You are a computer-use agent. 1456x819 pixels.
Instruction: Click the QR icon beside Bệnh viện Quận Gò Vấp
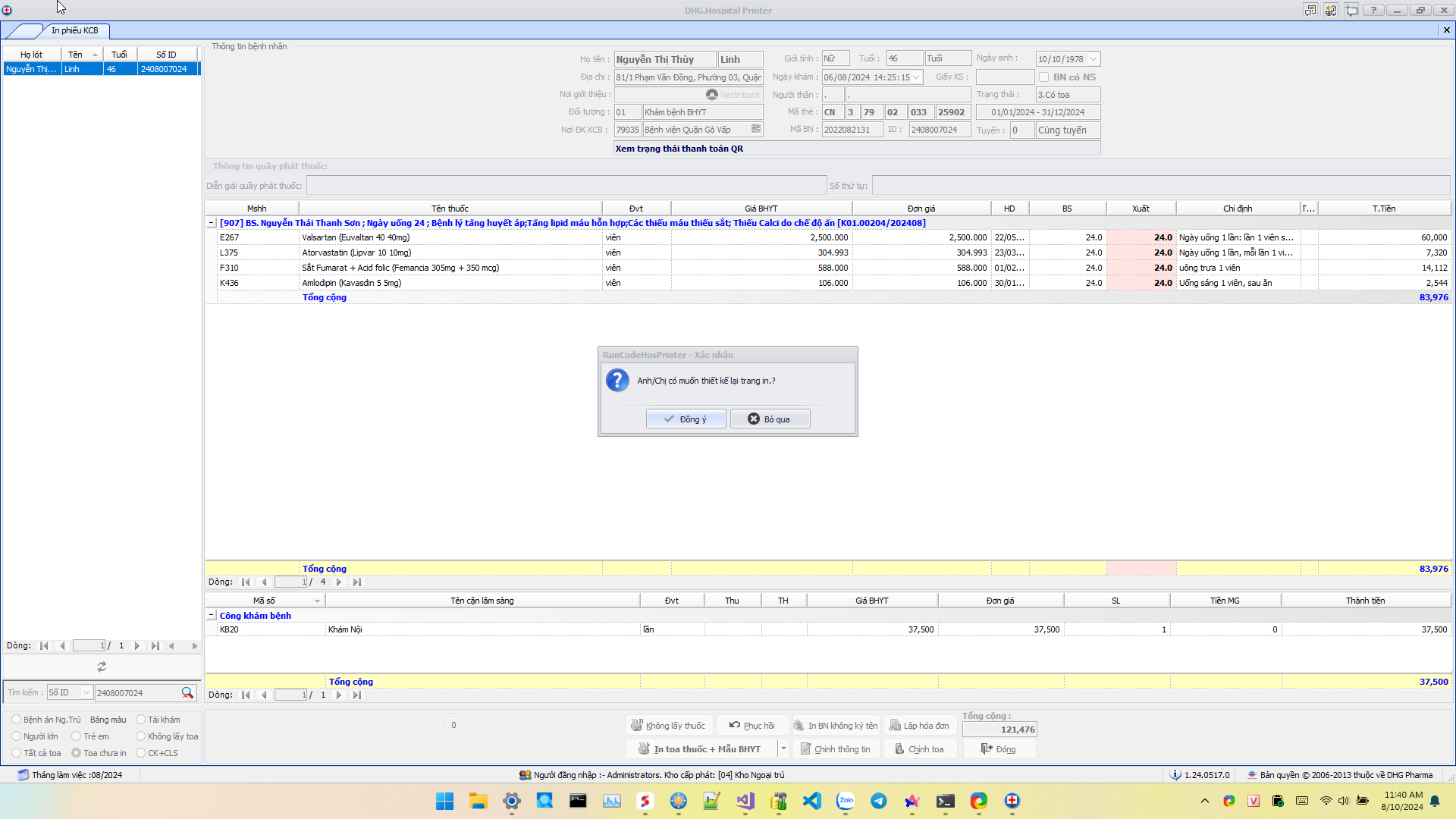tap(755, 130)
